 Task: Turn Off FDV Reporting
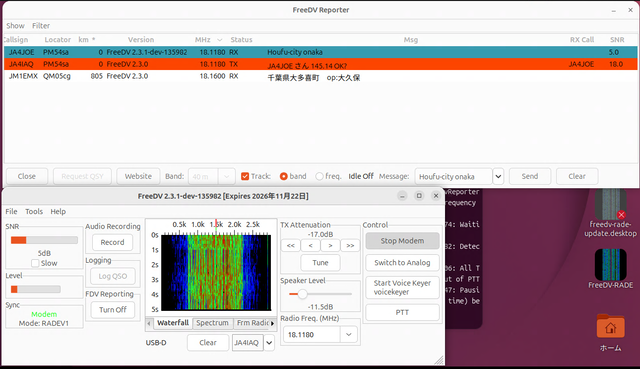pos(113,309)
